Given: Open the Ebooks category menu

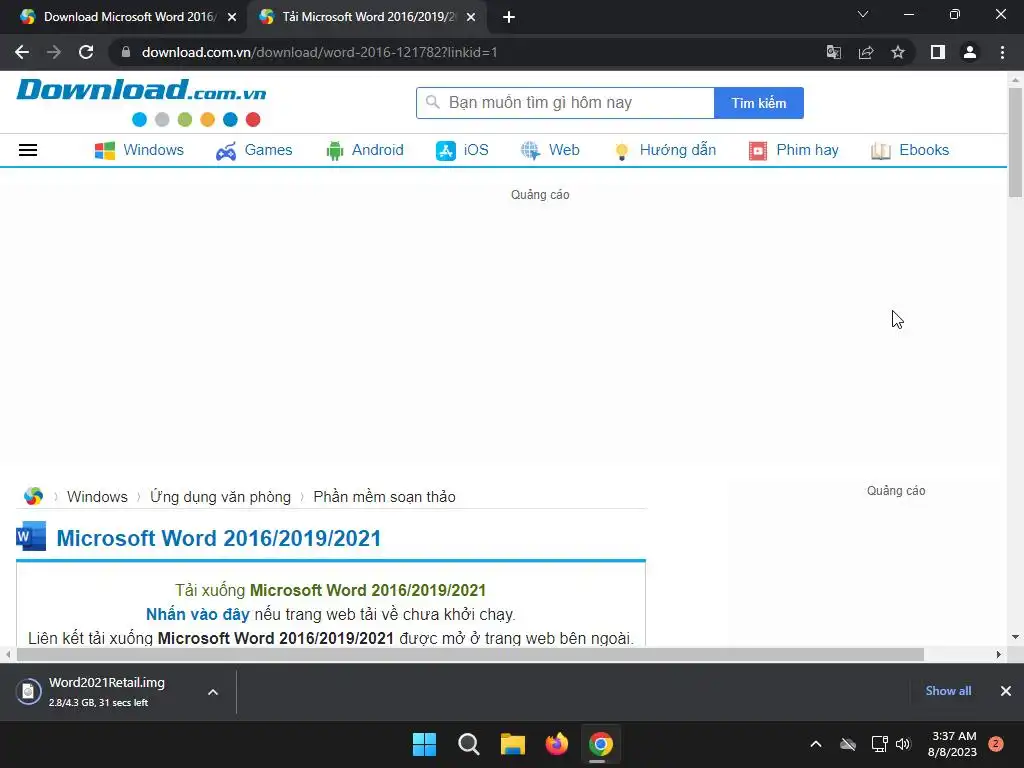Looking at the screenshot, I should [x=910, y=150].
